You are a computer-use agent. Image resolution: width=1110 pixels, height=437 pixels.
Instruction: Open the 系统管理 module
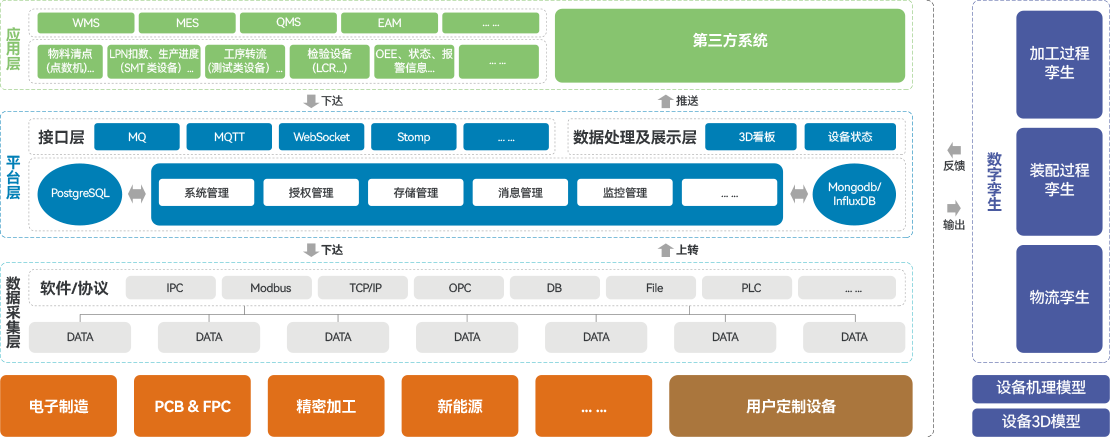click(x=206, y=192)
